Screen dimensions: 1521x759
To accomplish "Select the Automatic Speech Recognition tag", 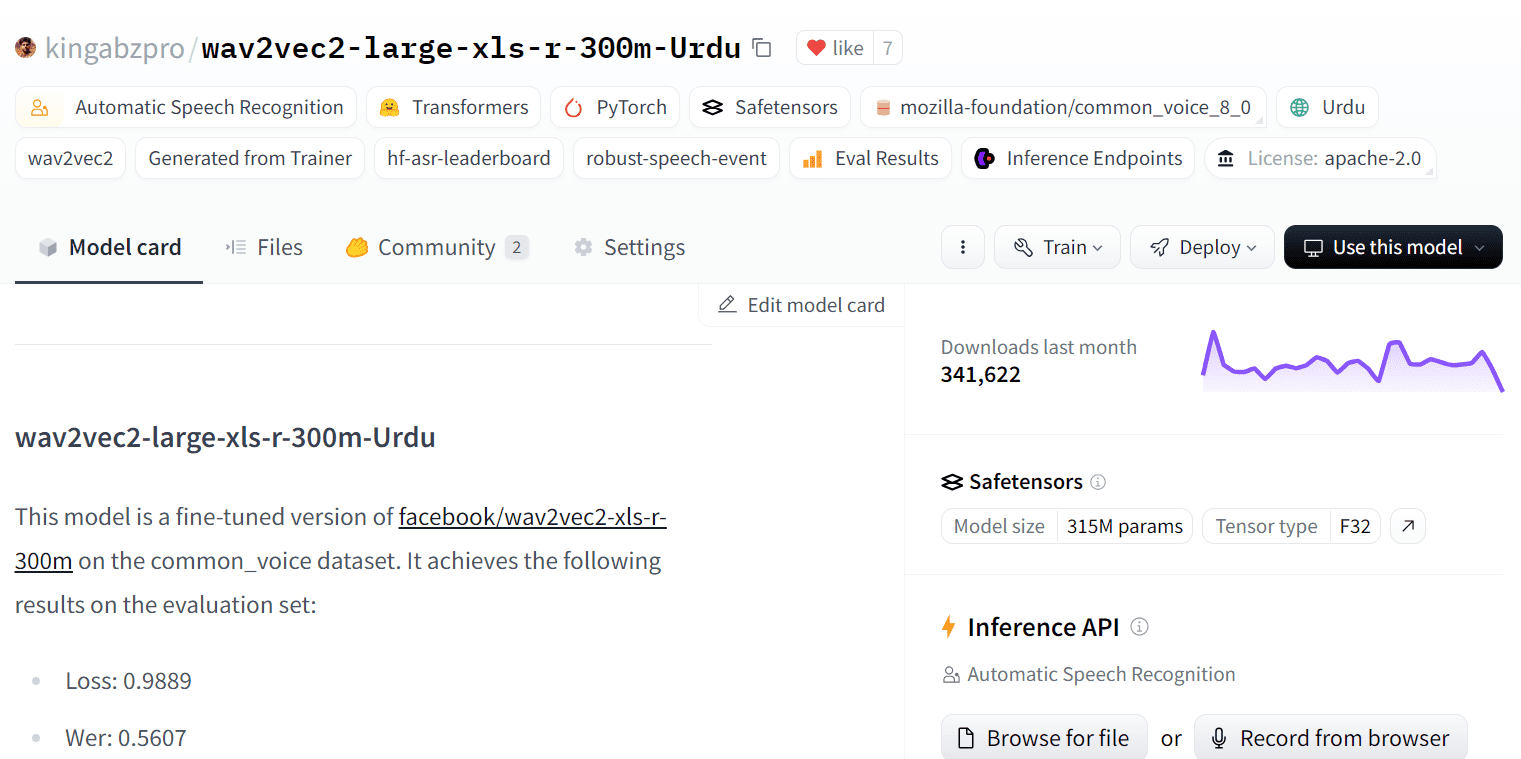I will 186,107.
